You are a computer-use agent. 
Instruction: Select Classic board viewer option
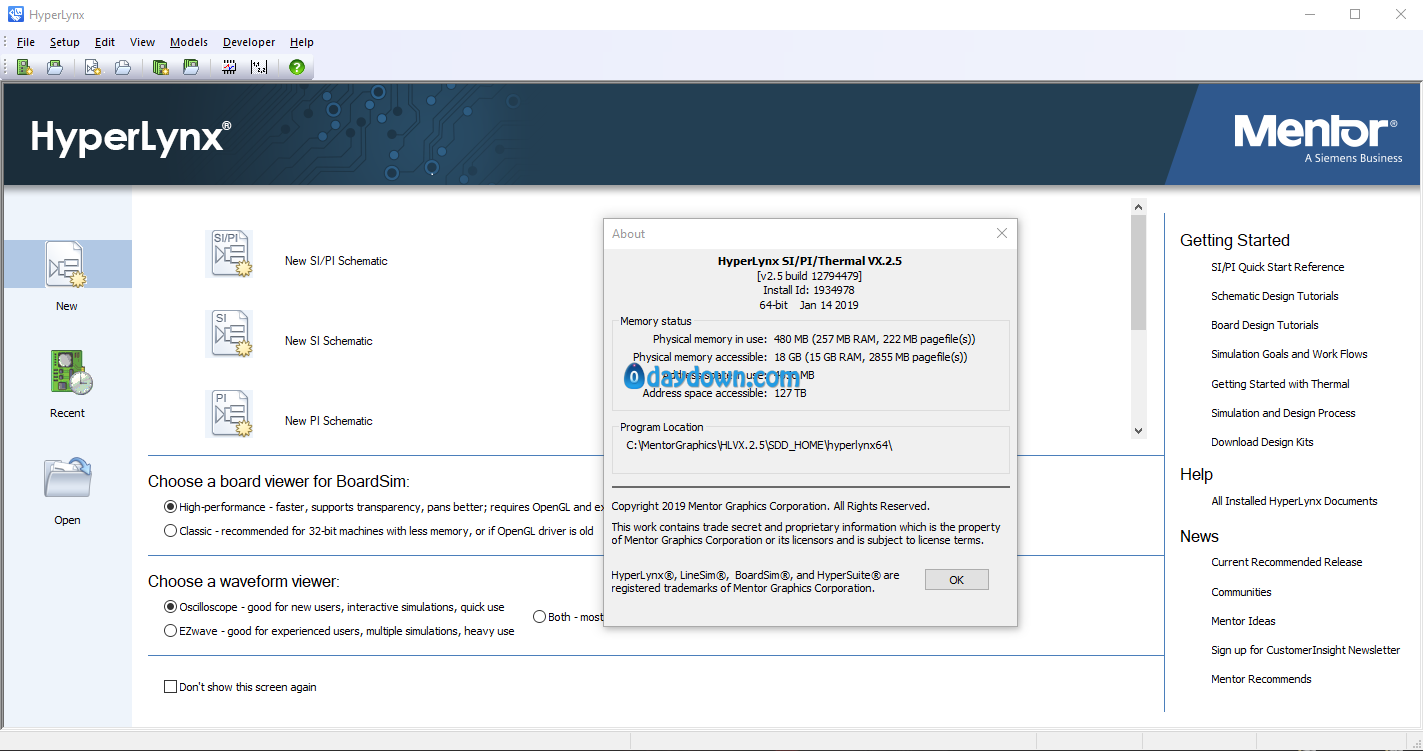(x=170, y=531)
